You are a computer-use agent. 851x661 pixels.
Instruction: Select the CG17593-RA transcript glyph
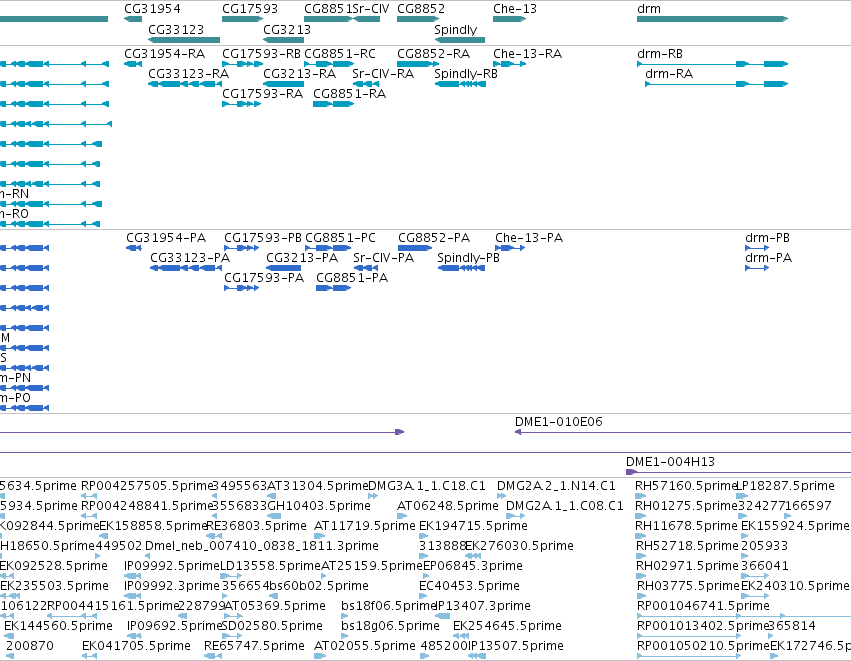242,104
